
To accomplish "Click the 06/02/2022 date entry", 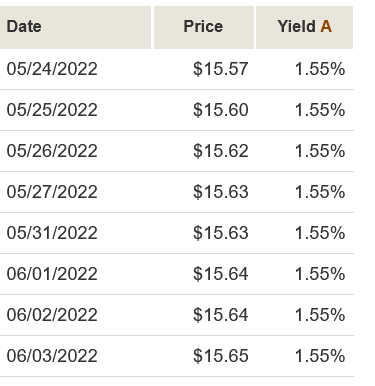I will 52,315.
